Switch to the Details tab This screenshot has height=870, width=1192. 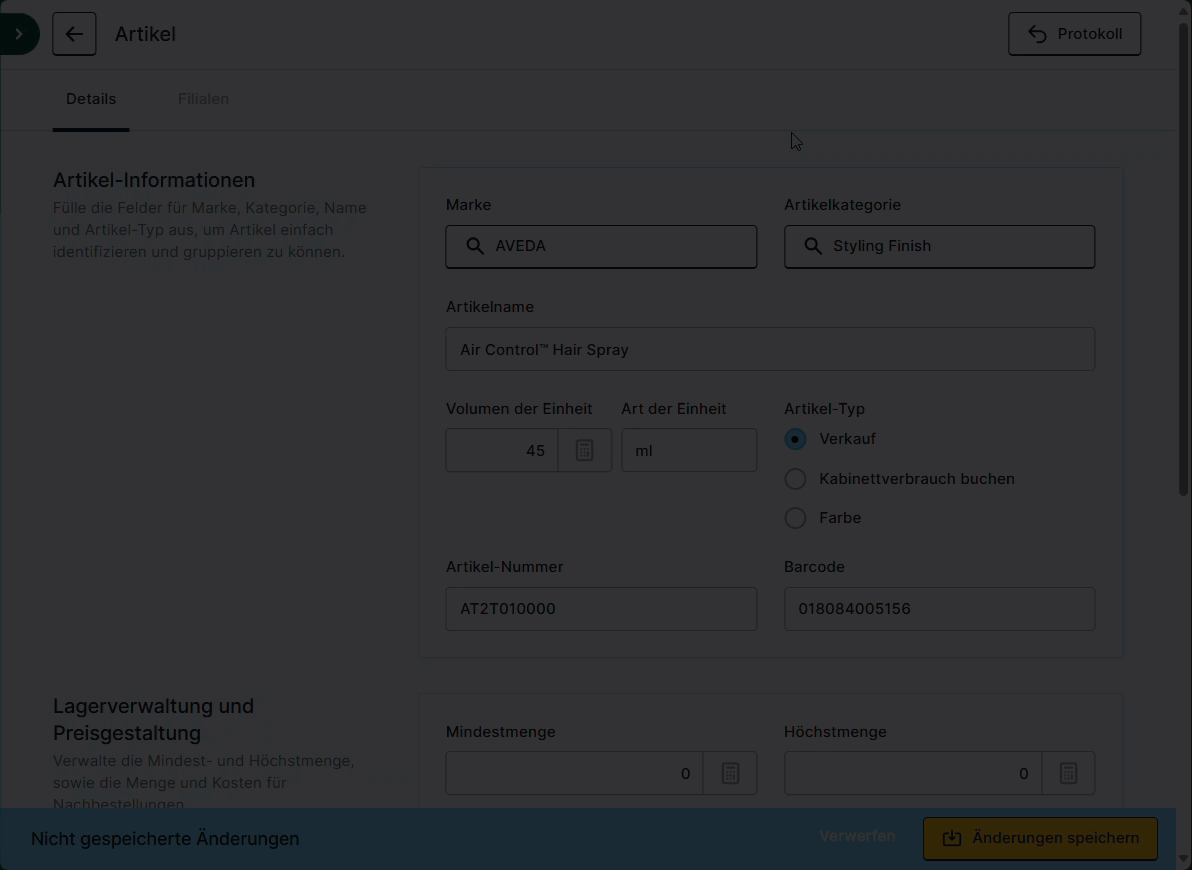(x=91, y=99)
